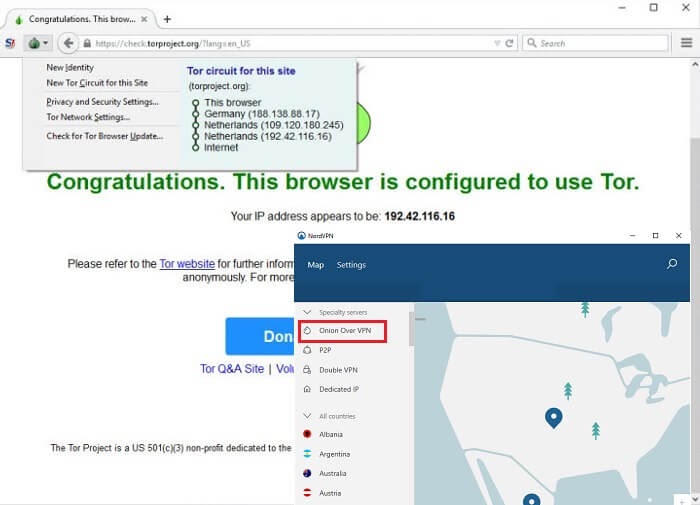Click the blue Donate button
700x505 pixels.
pos(260,336)
